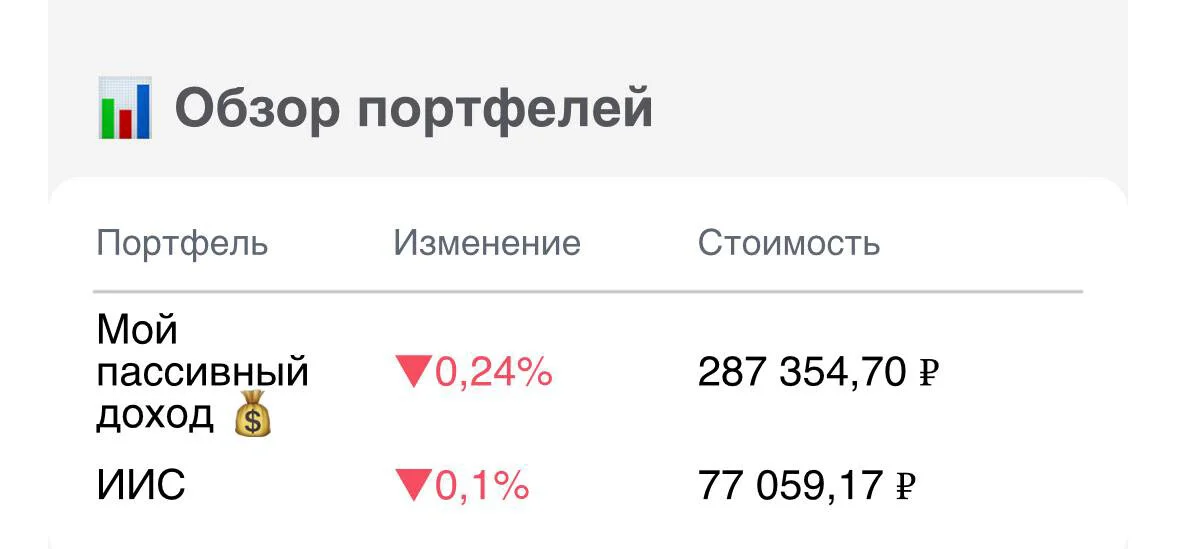This screenshot has height=549, width=1179.
Task: Select the 0,1% change value
Action: [x=482, y=486]
